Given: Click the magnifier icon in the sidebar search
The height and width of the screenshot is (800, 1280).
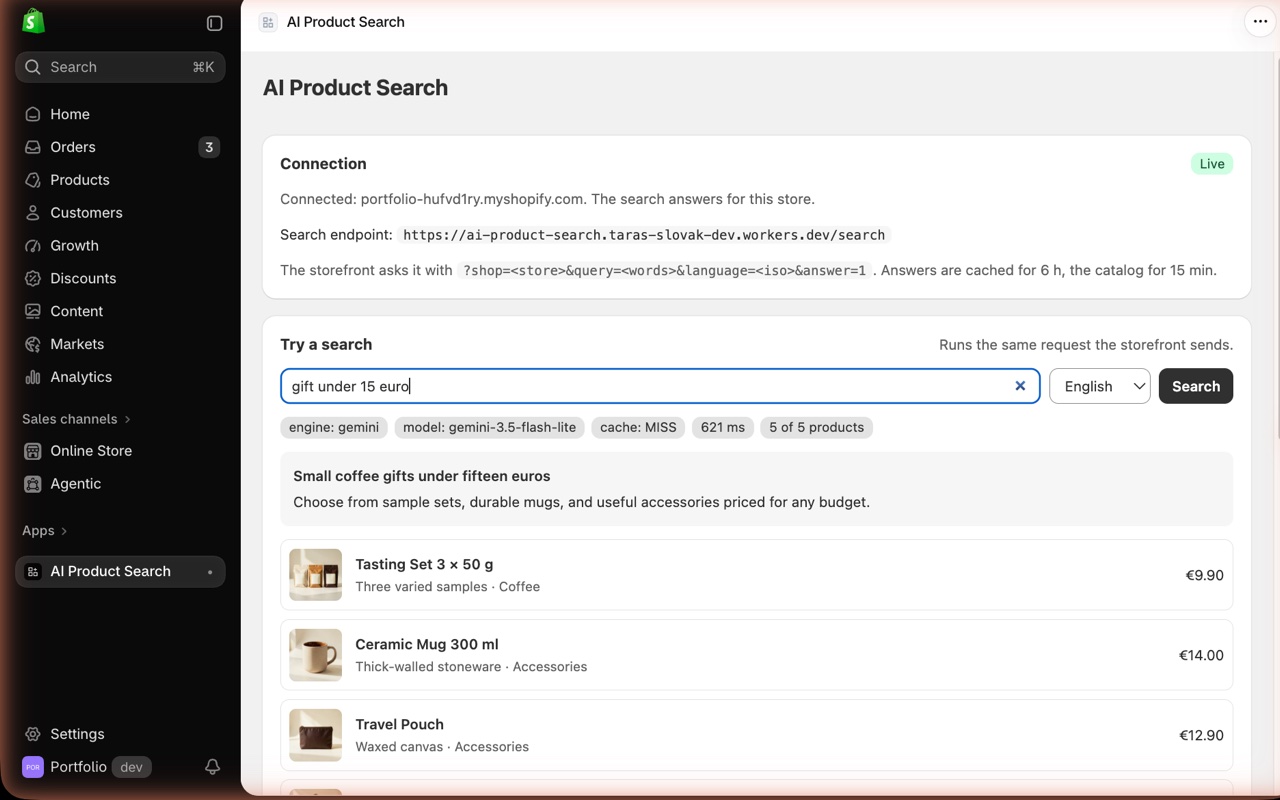Looking at the screenshot, I should (x=33, y=67).
